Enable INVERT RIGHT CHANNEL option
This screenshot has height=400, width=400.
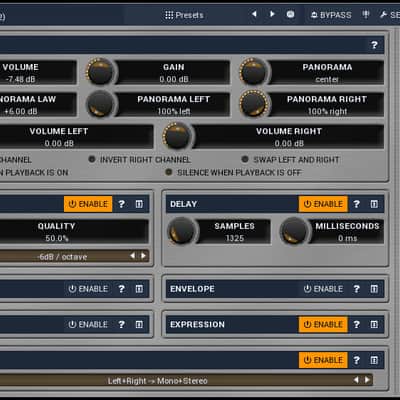tap(140, 160)
